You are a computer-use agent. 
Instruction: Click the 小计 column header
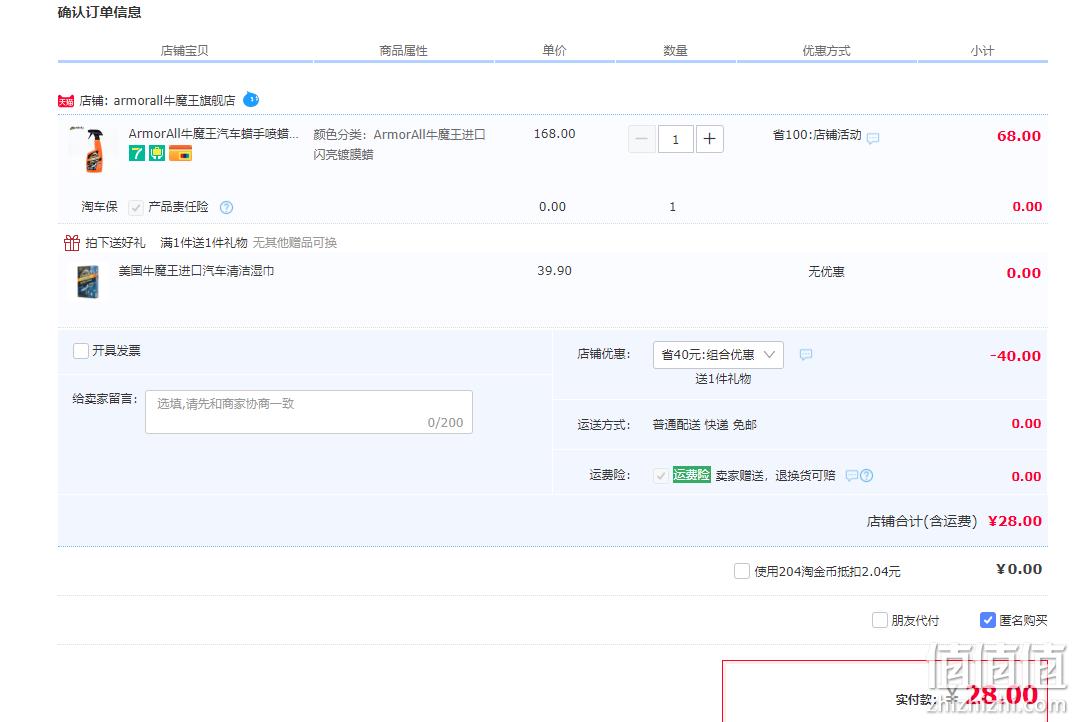[982, 51]
